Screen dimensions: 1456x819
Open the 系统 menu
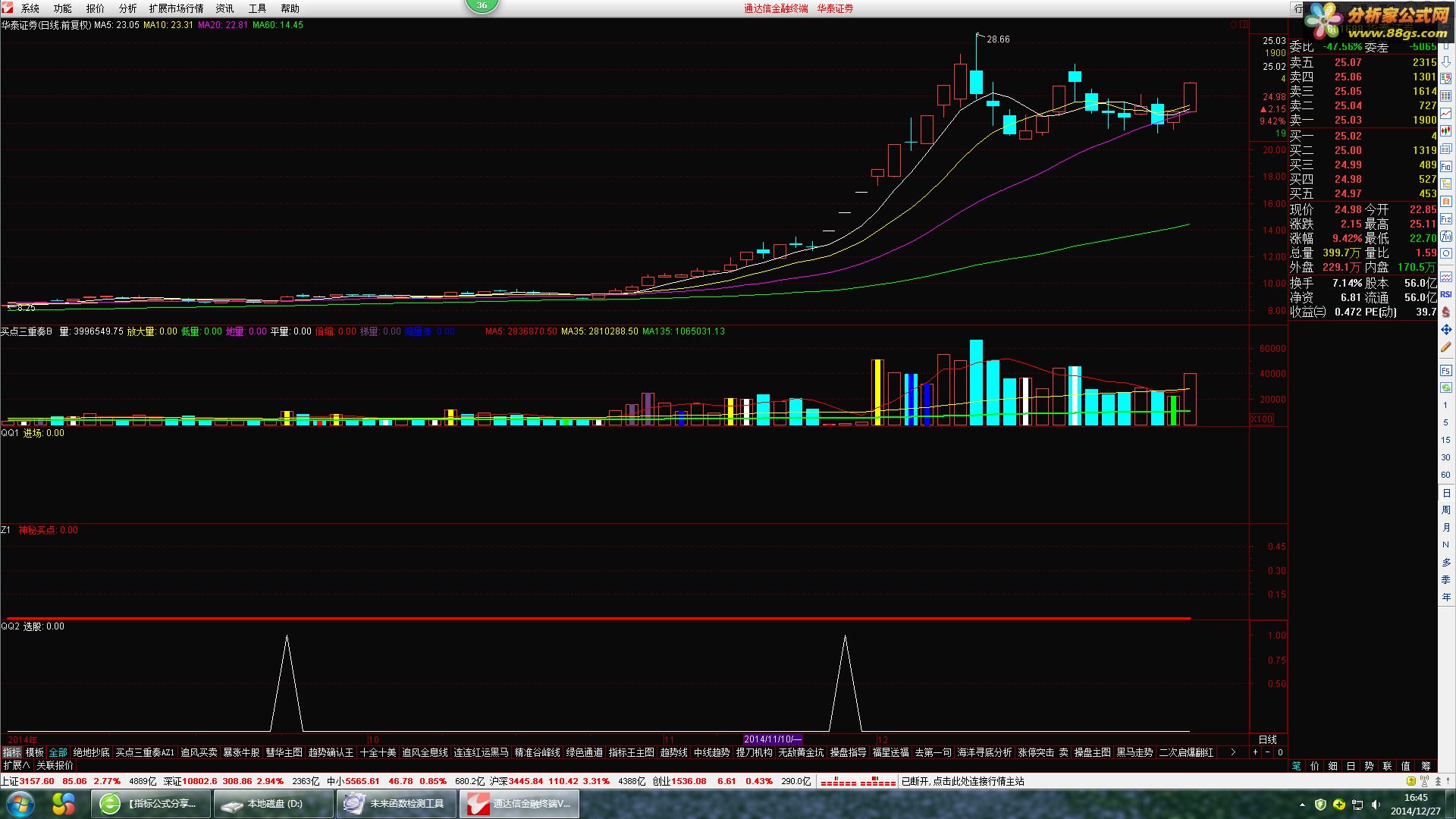click(30, 8)
